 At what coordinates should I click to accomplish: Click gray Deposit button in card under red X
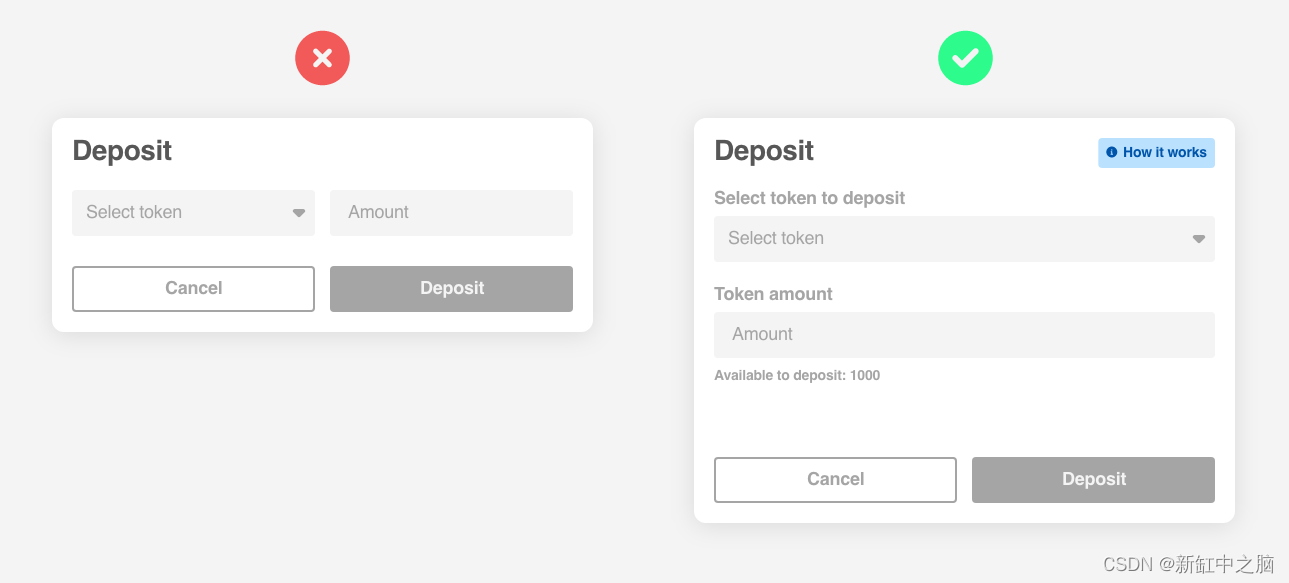pyautogui.click(x=451, y=289)
